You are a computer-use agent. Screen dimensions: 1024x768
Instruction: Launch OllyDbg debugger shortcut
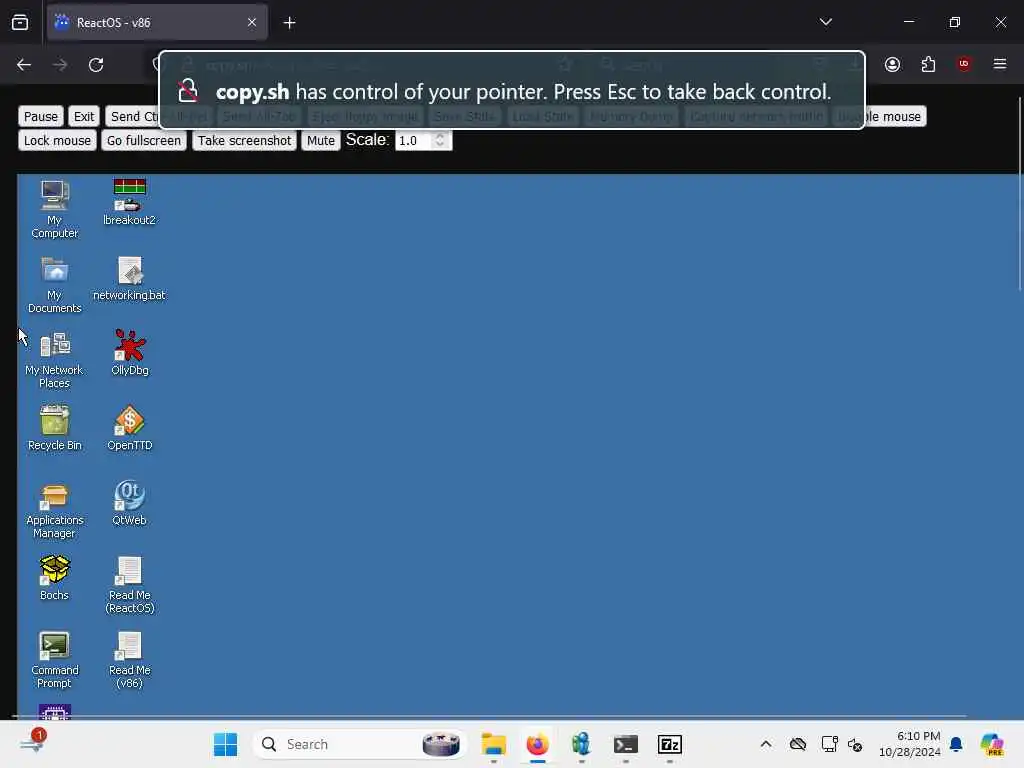129,353
